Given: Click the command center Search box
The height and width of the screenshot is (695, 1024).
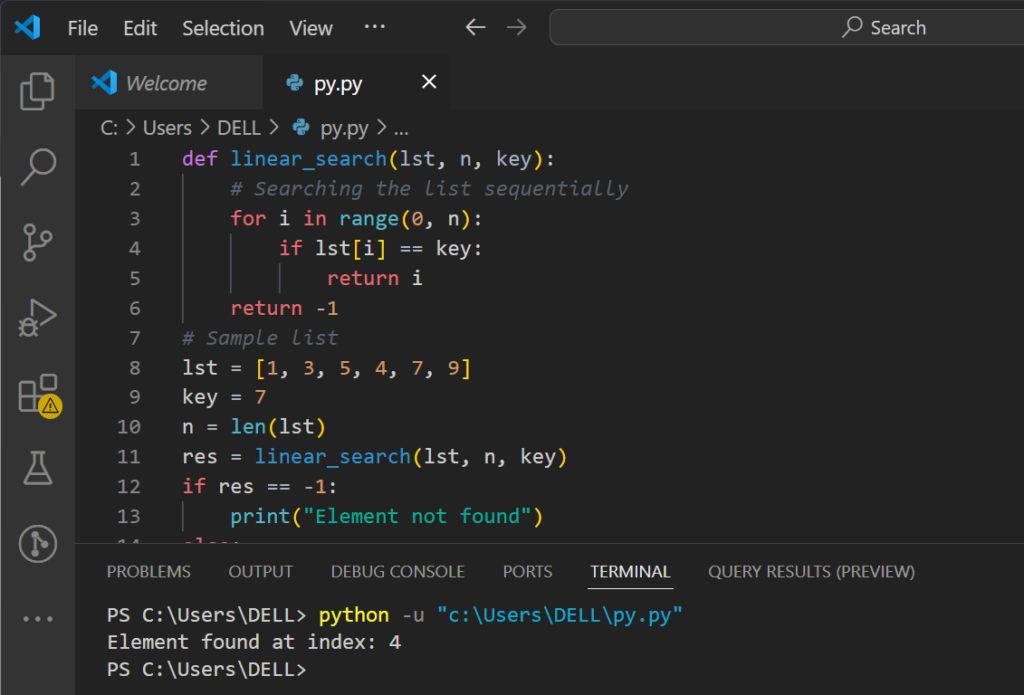Looking at the screenshot, I should click(787, 27).
